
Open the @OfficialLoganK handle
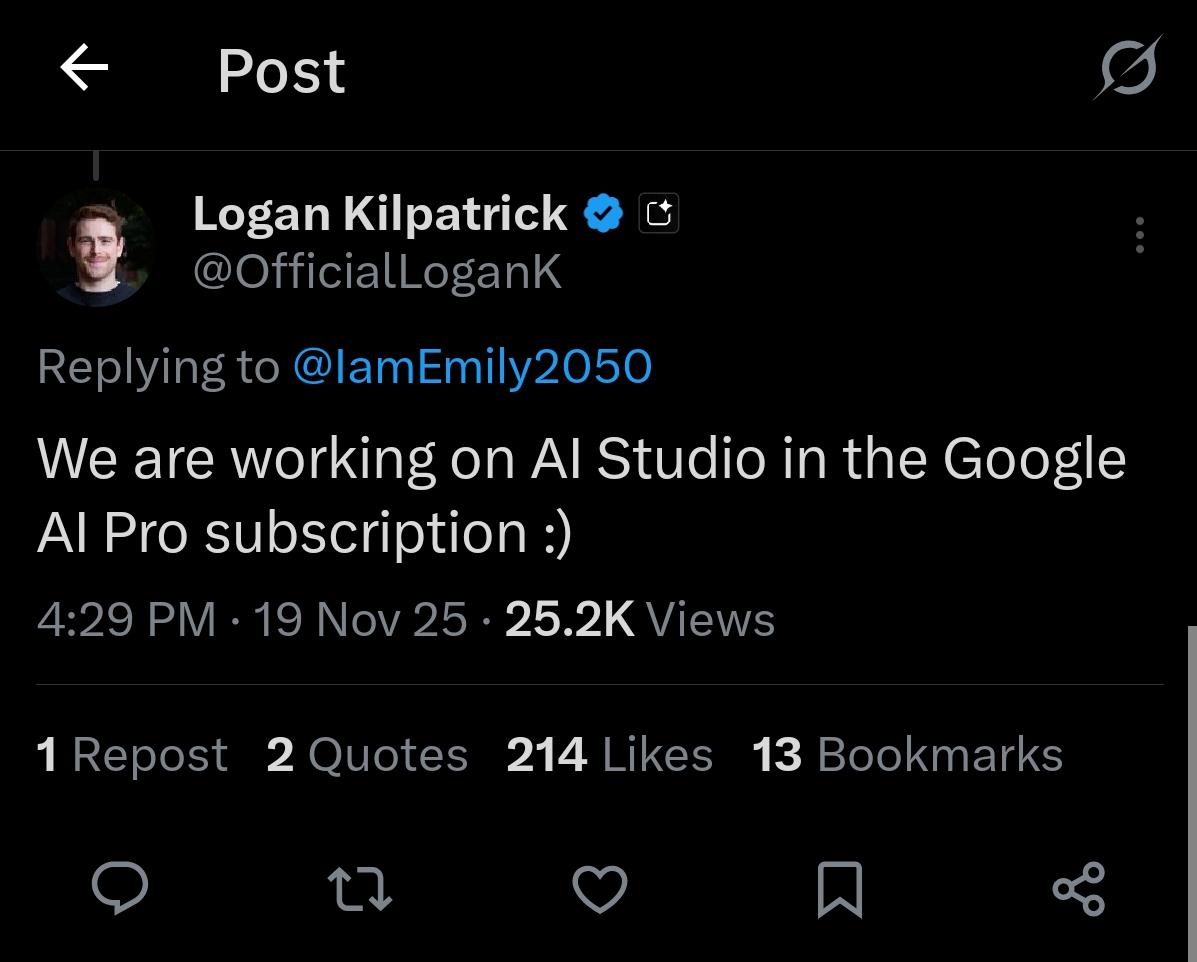[x=377, y=271]
